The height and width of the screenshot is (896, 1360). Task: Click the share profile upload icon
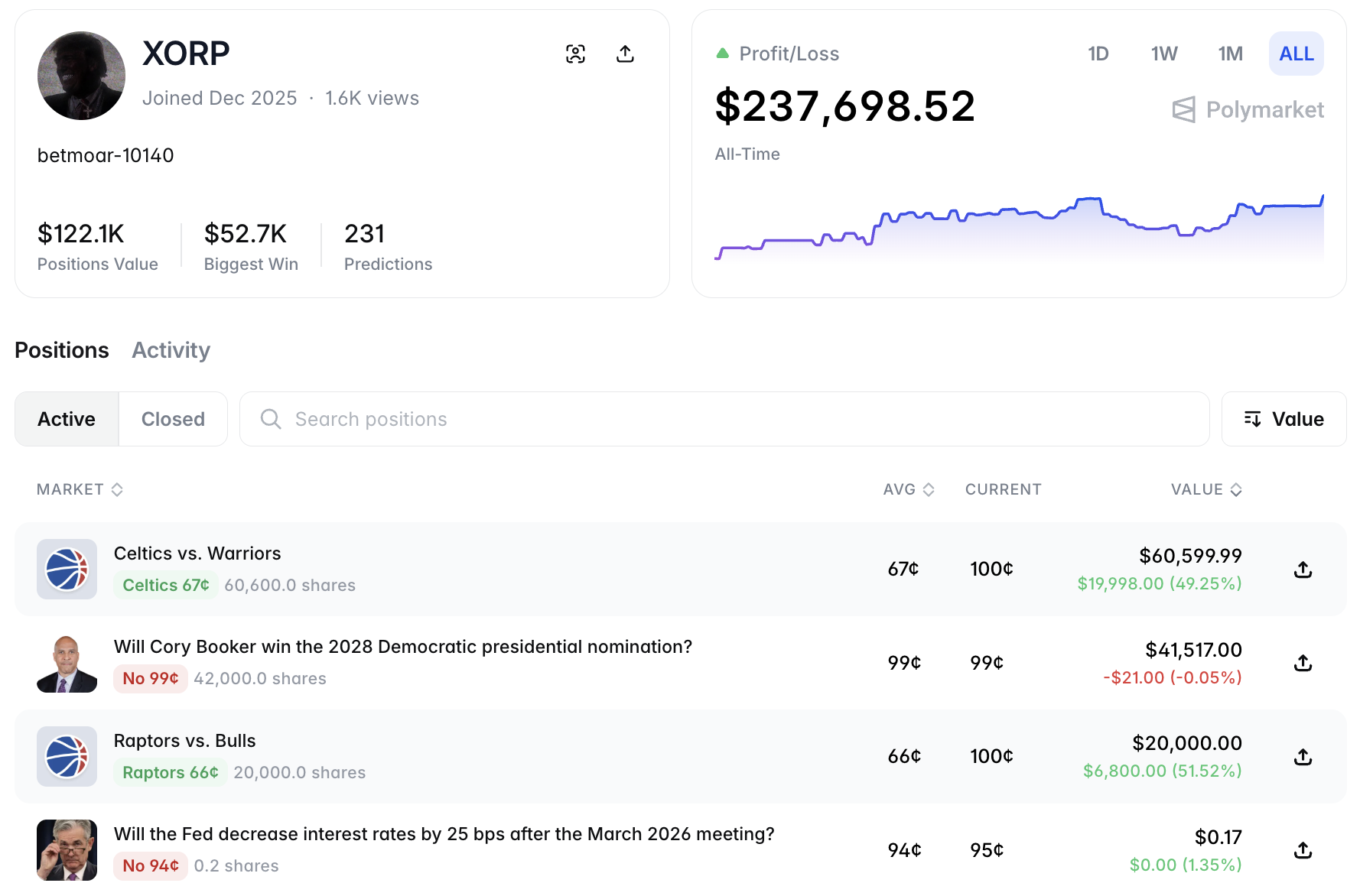[625, 54]
